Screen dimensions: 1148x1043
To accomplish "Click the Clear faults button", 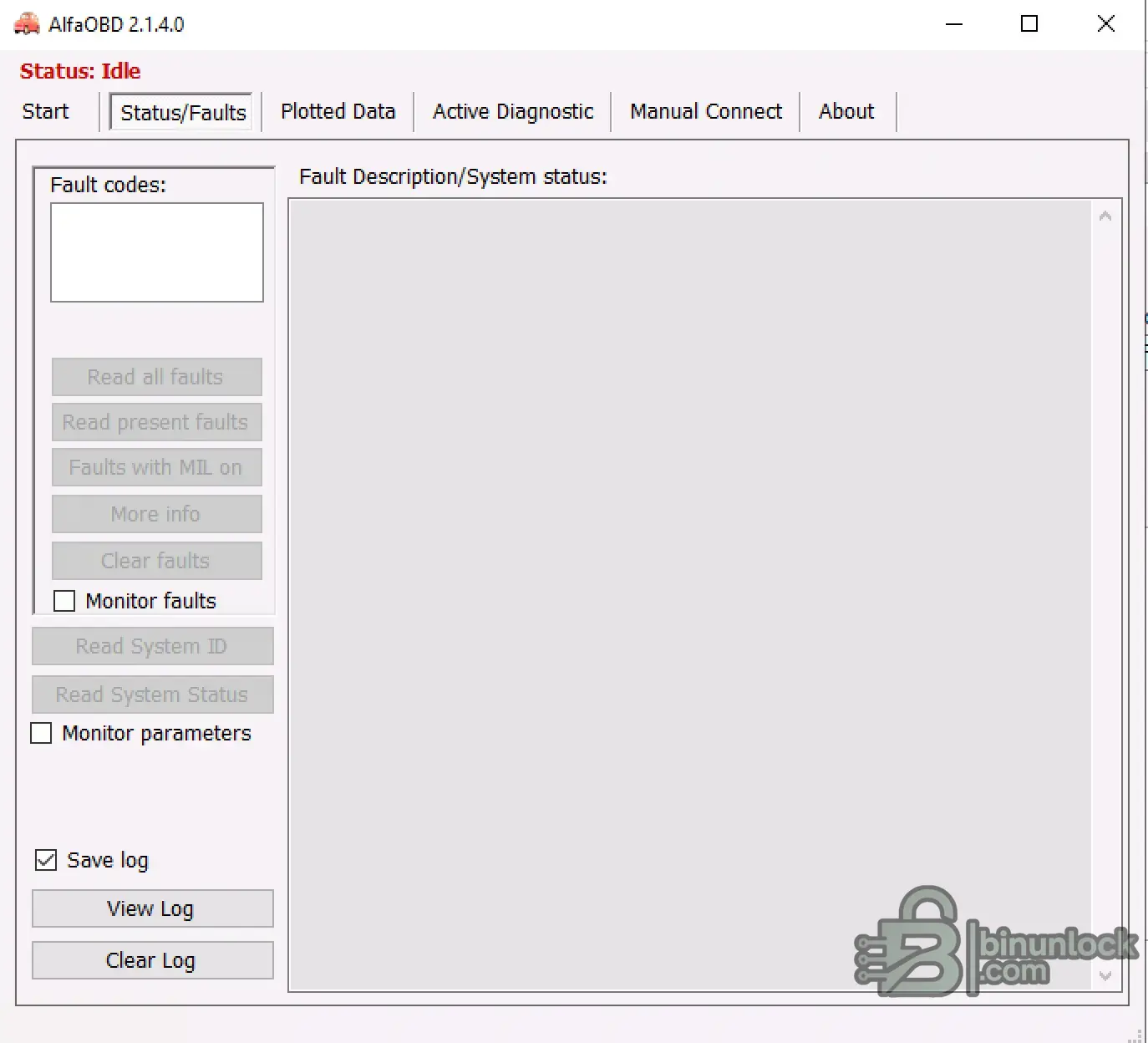I will point(157,561).
